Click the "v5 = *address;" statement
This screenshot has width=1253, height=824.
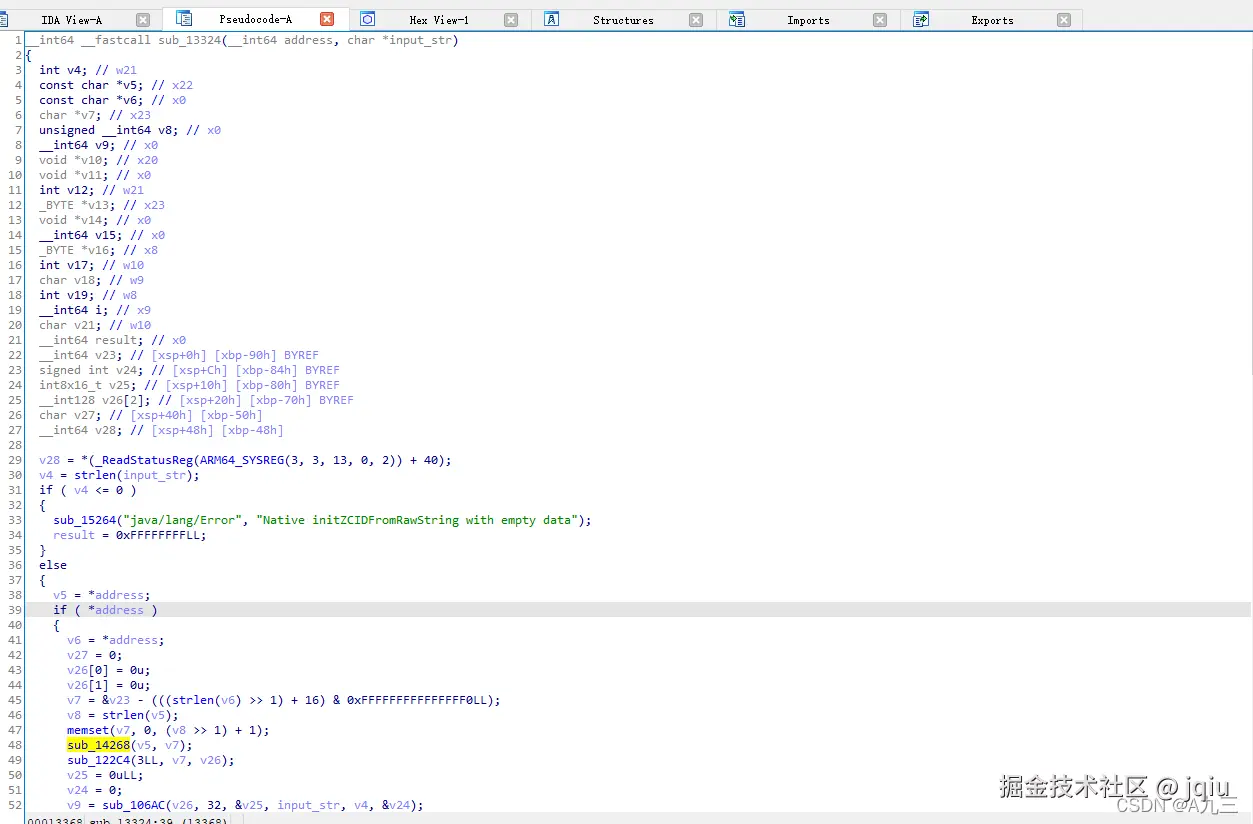click(102, 595)
